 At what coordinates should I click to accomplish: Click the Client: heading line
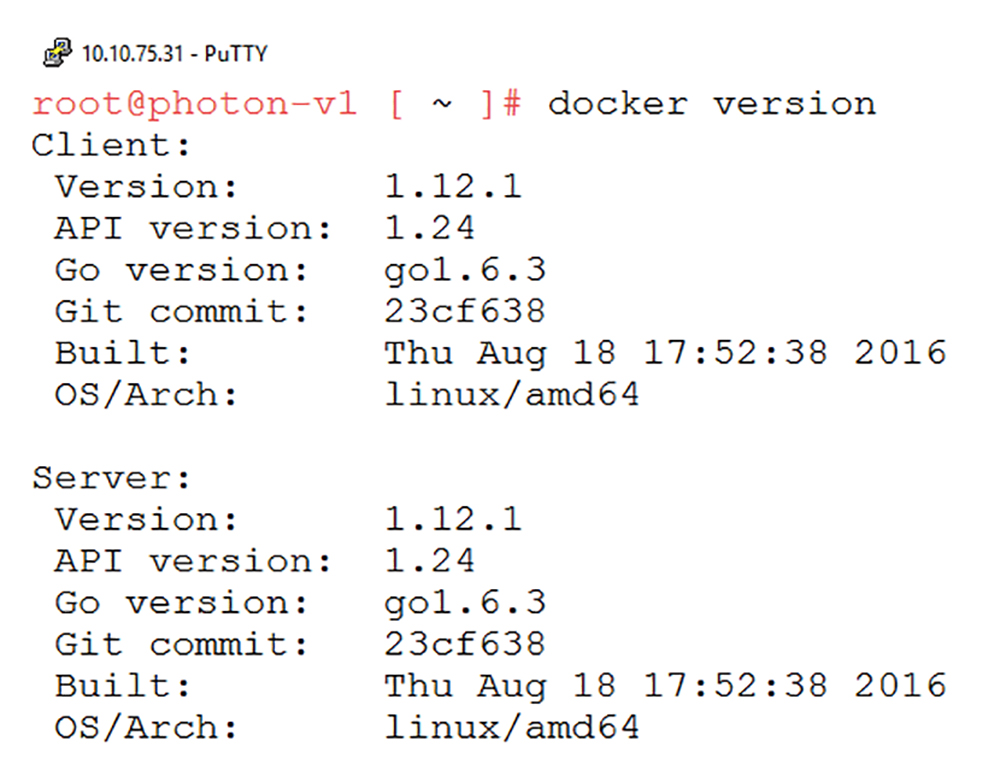(x=112, y=145)
